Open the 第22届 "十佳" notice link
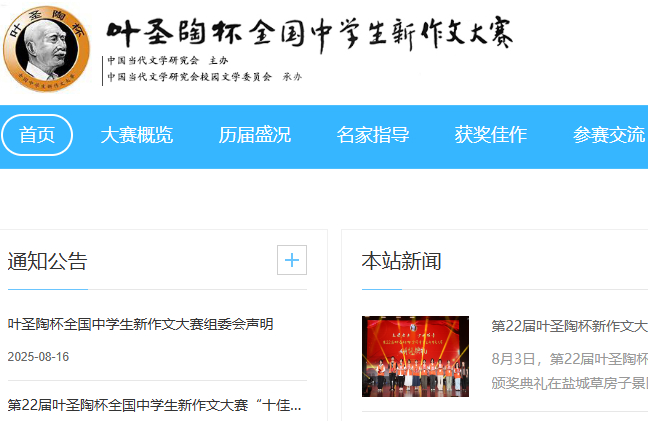 click(154, 405)
